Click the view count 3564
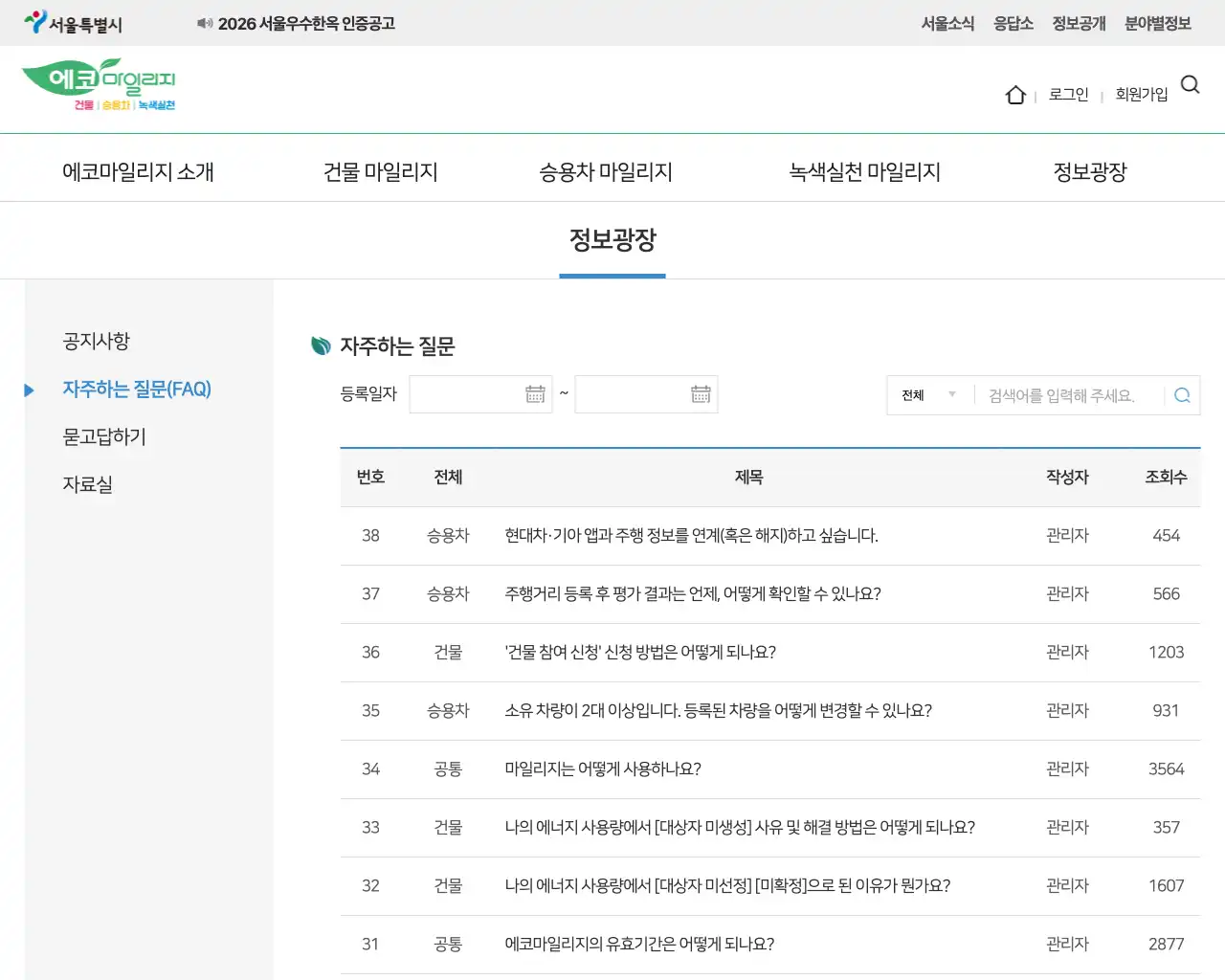The height and width of the screenshot is (980, 1225). click(x=1166, y=769)
